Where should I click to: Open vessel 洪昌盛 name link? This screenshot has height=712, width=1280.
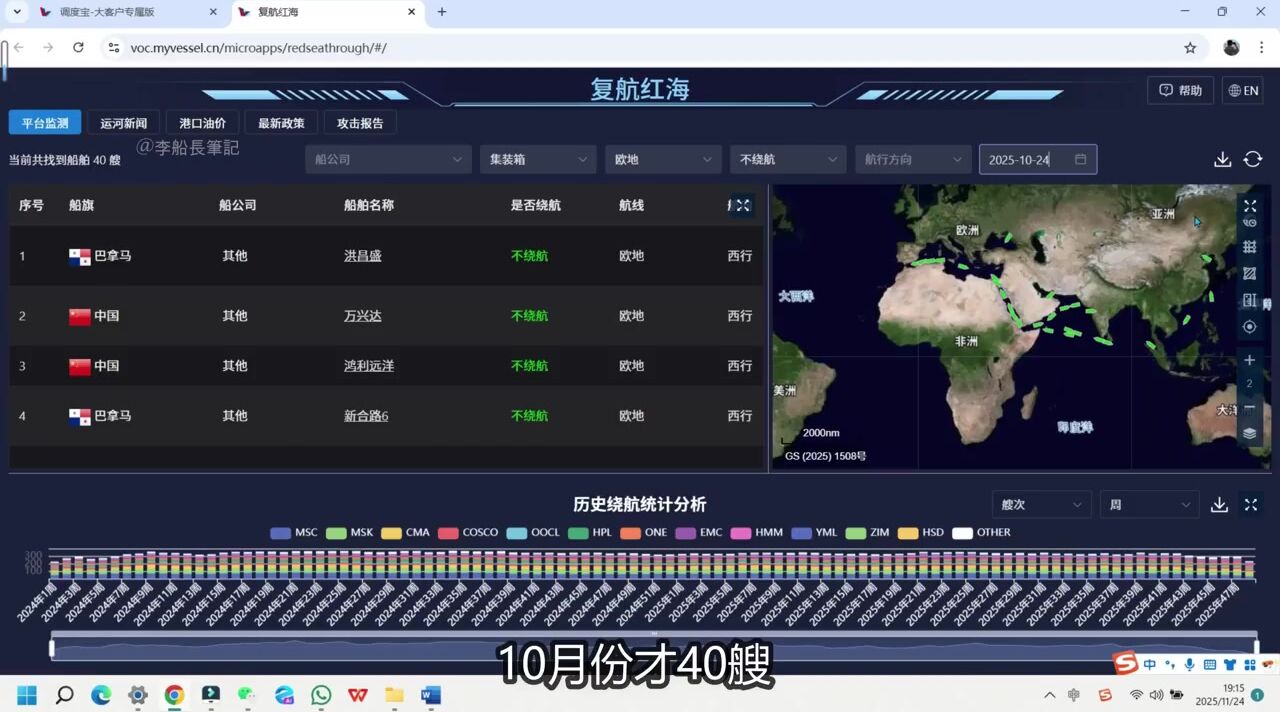click(x=362, y=256)
